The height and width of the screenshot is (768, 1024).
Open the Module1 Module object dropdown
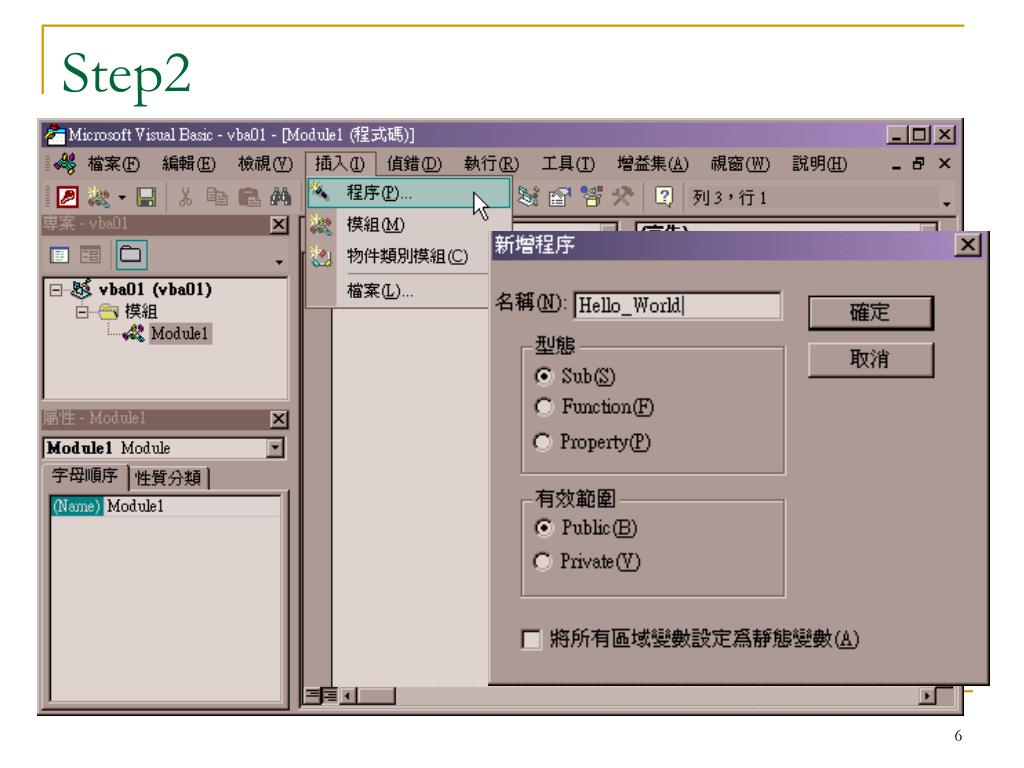276,447
